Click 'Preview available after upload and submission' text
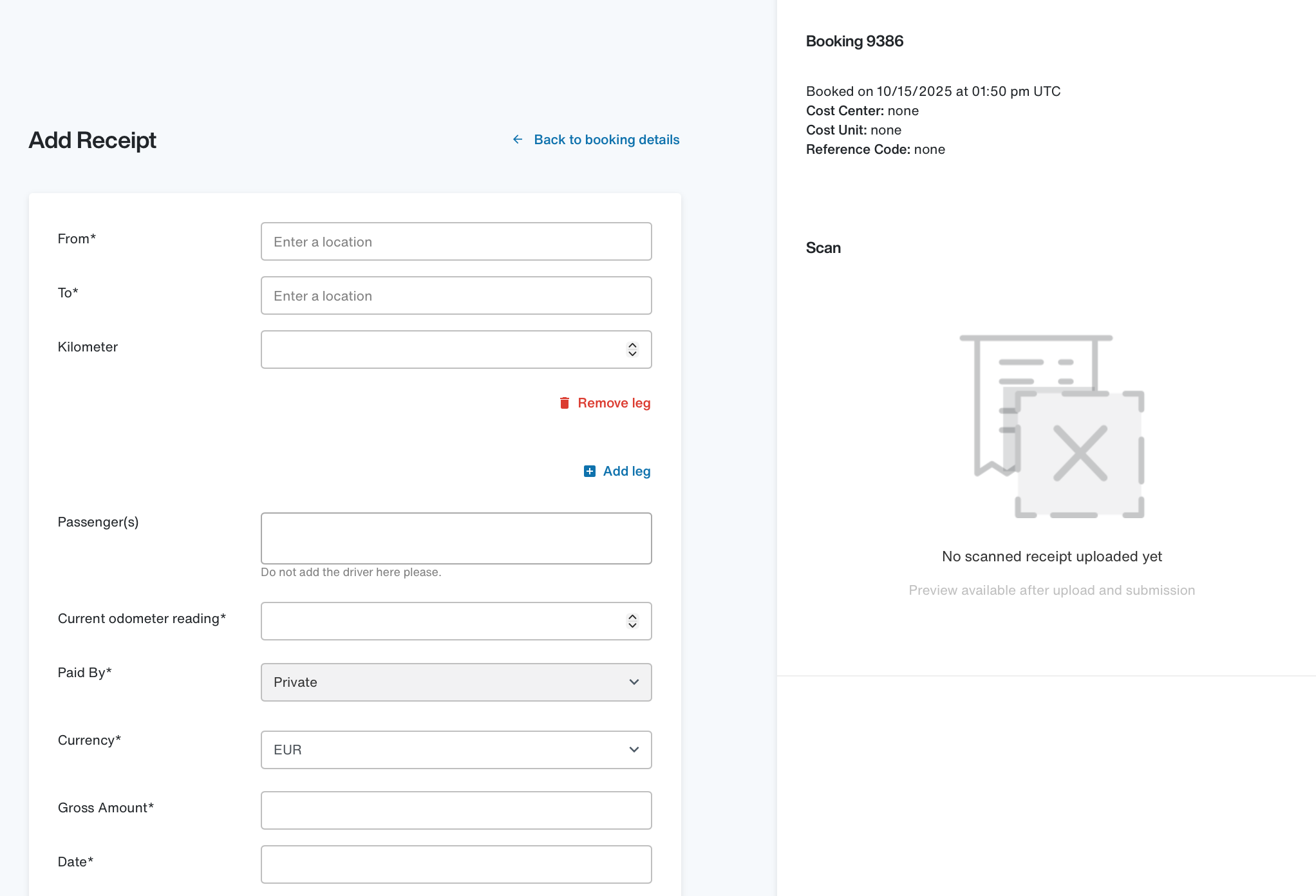This screenshot has height=896, width=1316. click(x=1052, y=590)
